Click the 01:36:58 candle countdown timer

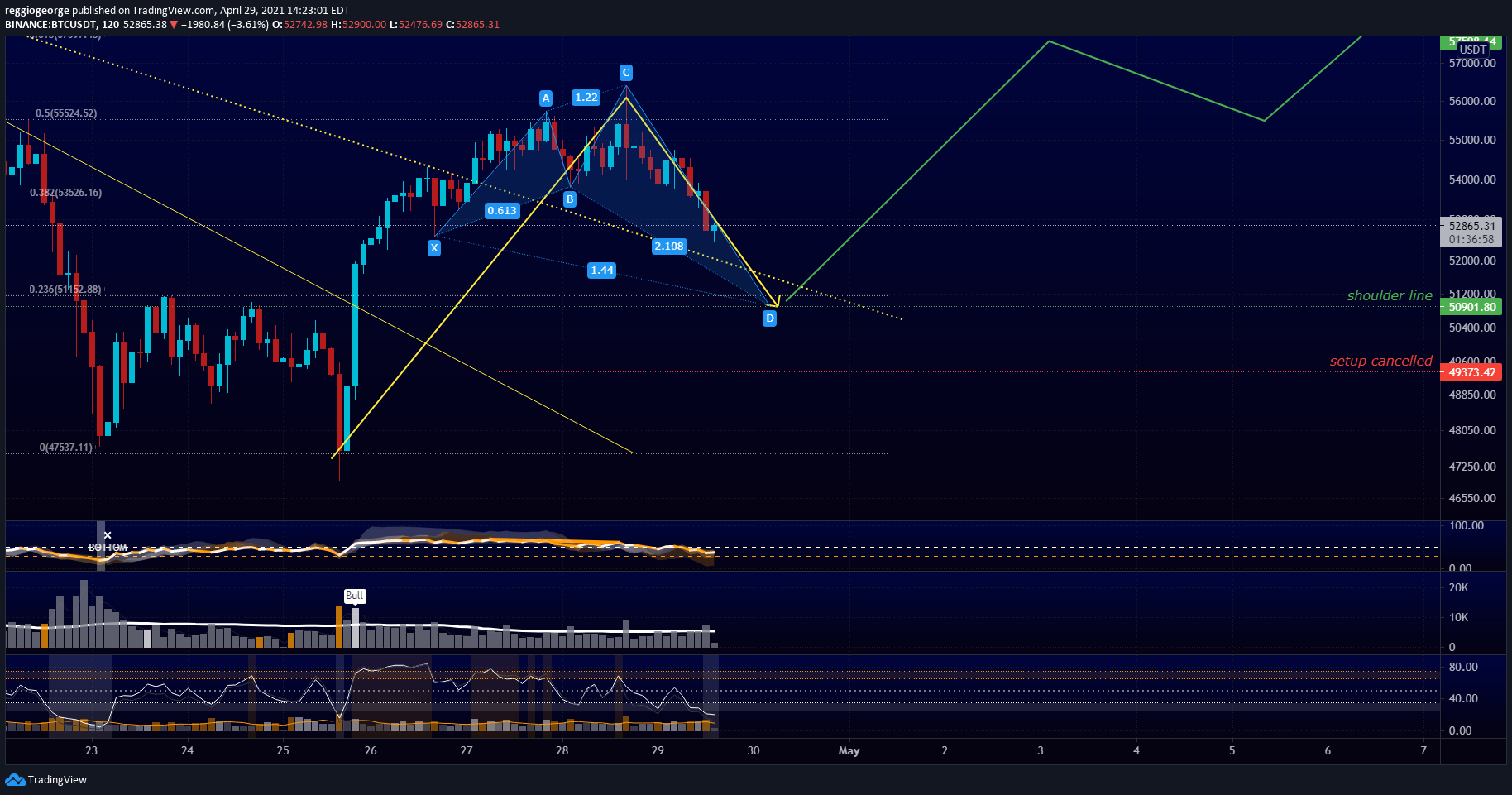(x=1471, y=239)
